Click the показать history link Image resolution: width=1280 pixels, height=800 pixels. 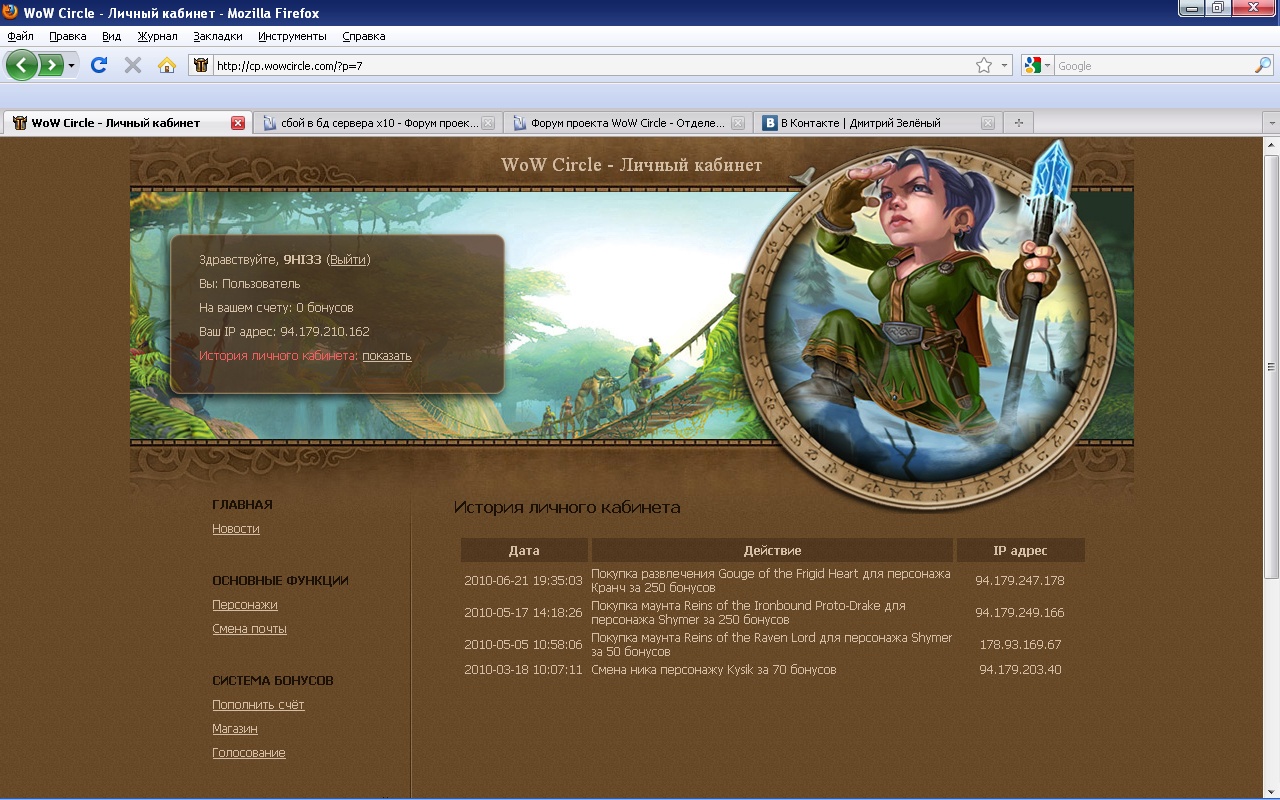coord(386,356)
